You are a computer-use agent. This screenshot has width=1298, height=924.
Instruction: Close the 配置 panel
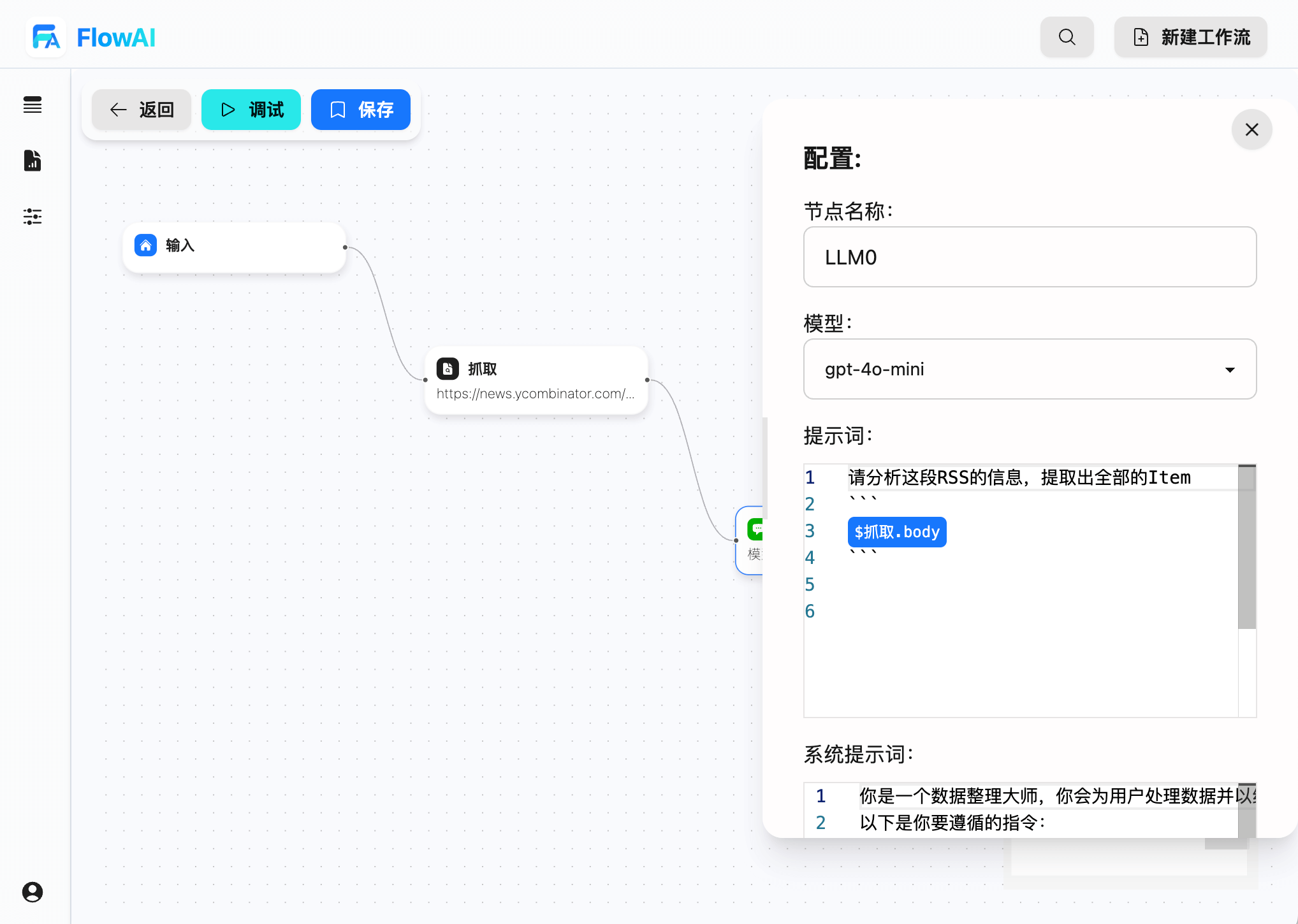click(x=1252, y=129)
